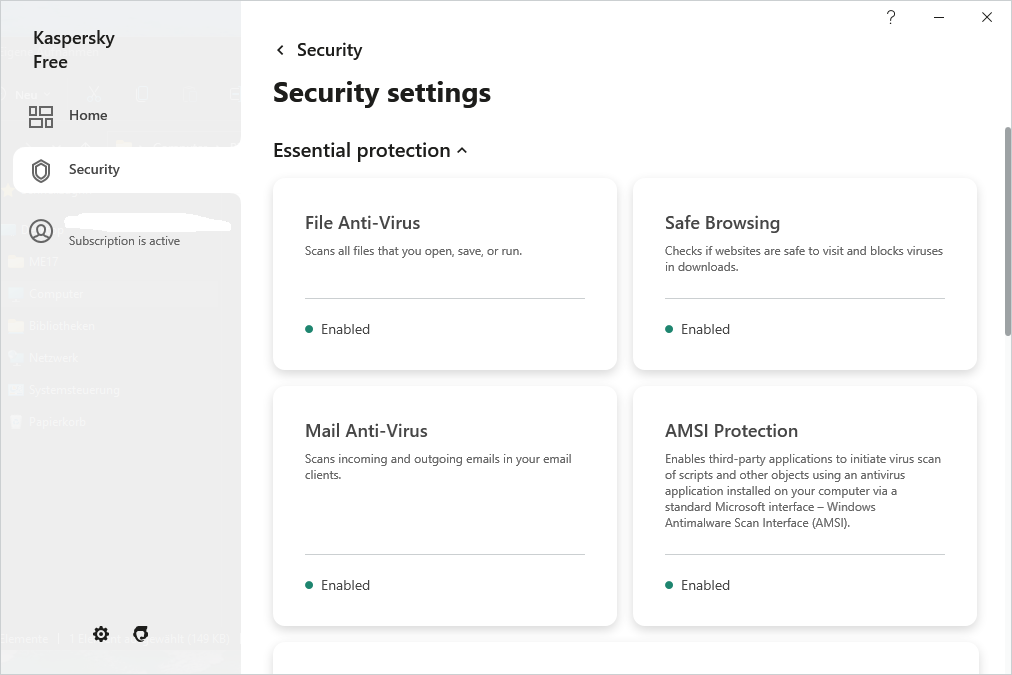Open help with the question mark icon
Screen dimensions: 1012x675
891,17
